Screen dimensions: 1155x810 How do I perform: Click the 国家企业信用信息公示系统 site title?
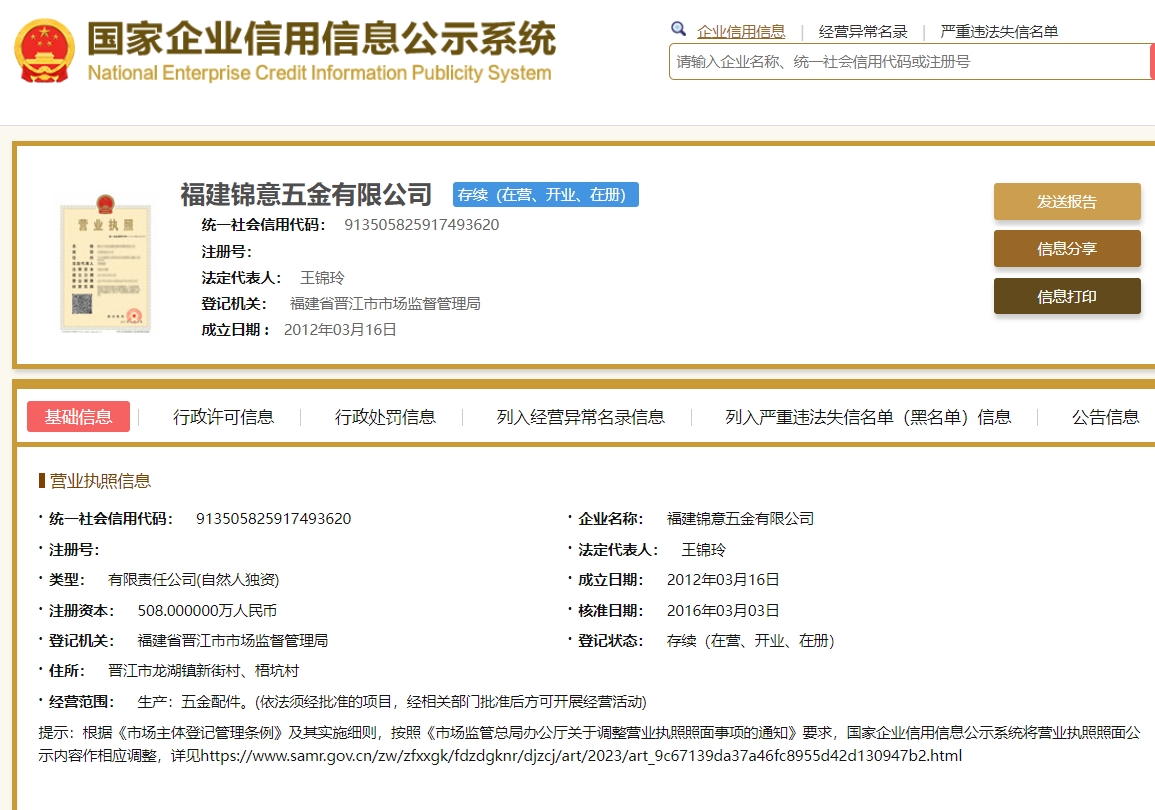321,38
